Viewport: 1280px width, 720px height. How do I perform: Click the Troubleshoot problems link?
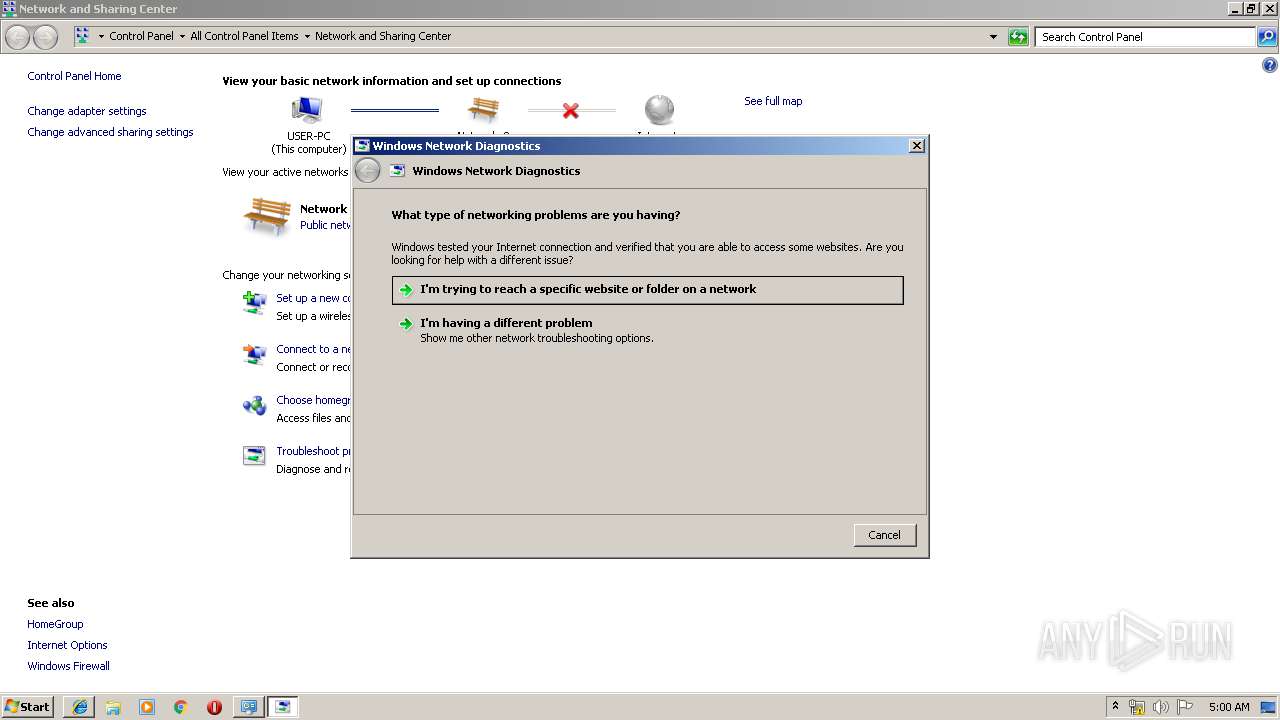[313, 451]
